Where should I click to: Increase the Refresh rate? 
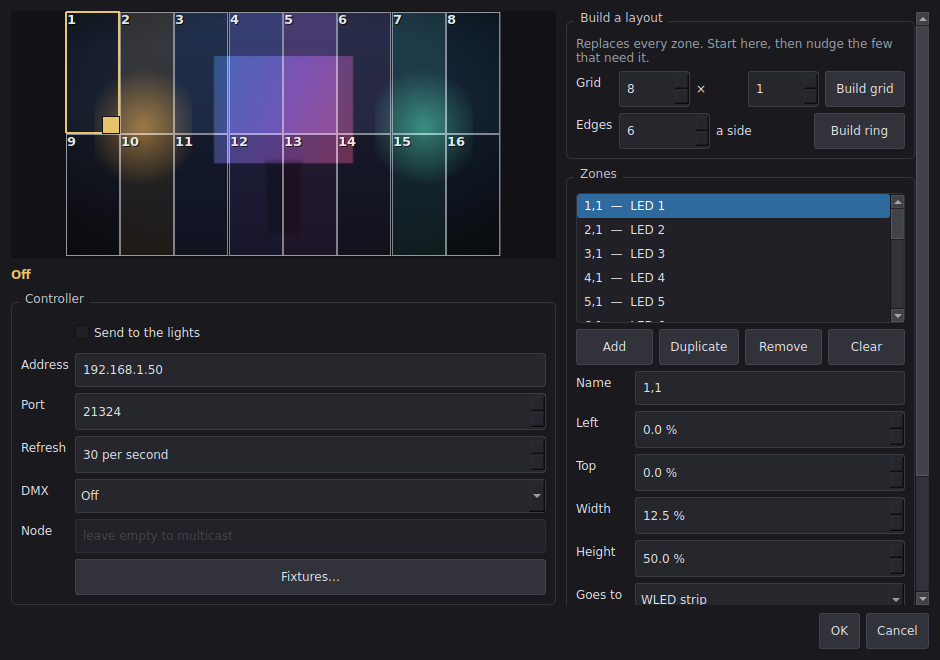(x=538, y=446)
